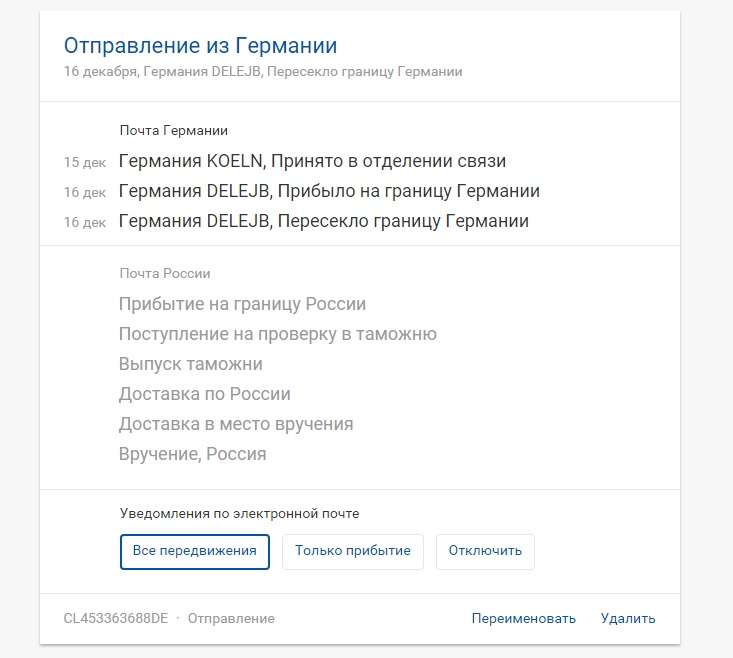The image size is (733, 658).
Task: Select the "Все передвижения" notification option
Action: (x=194, y=551)
